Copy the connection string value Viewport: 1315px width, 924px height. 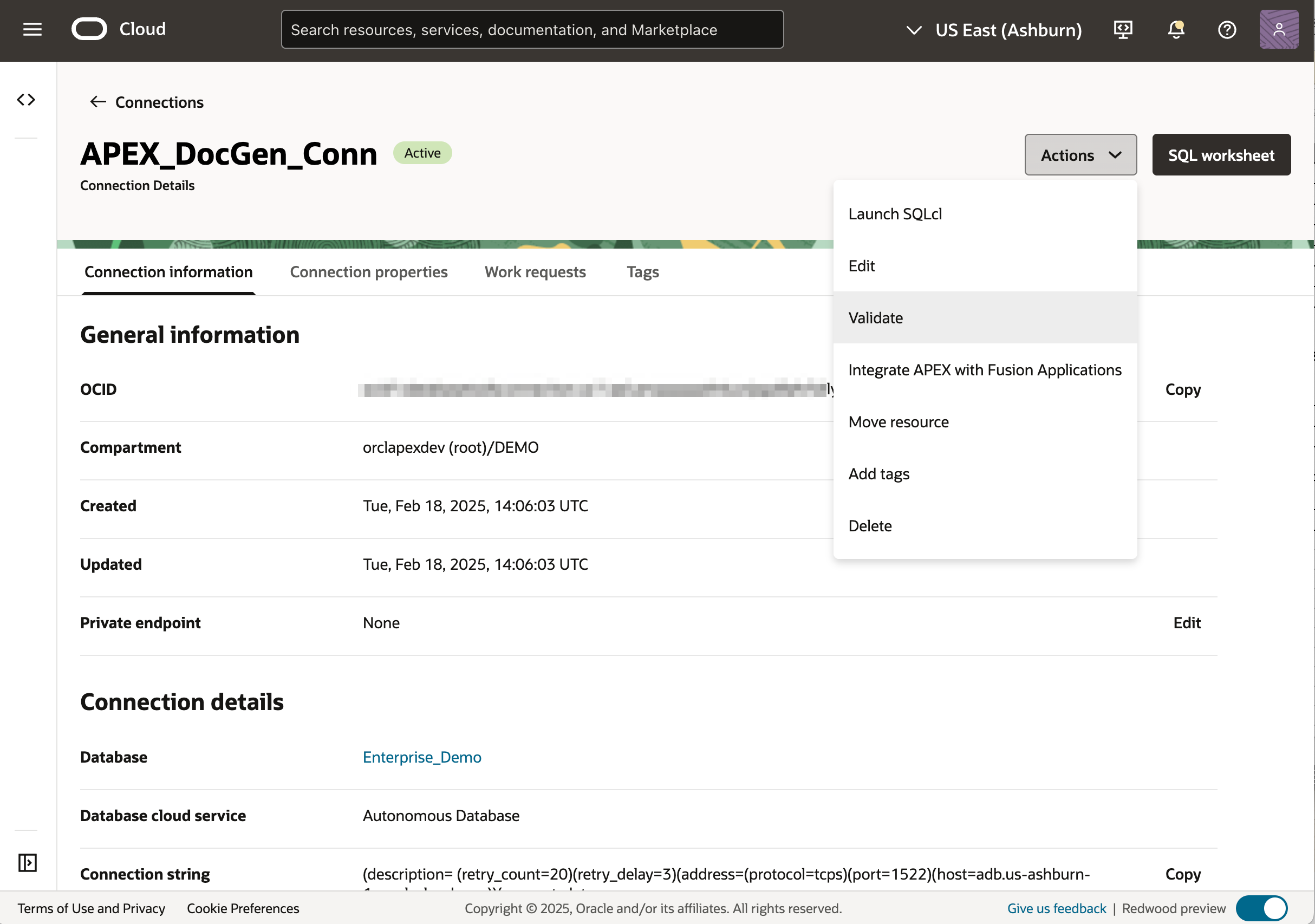(x=1183, y=874)
